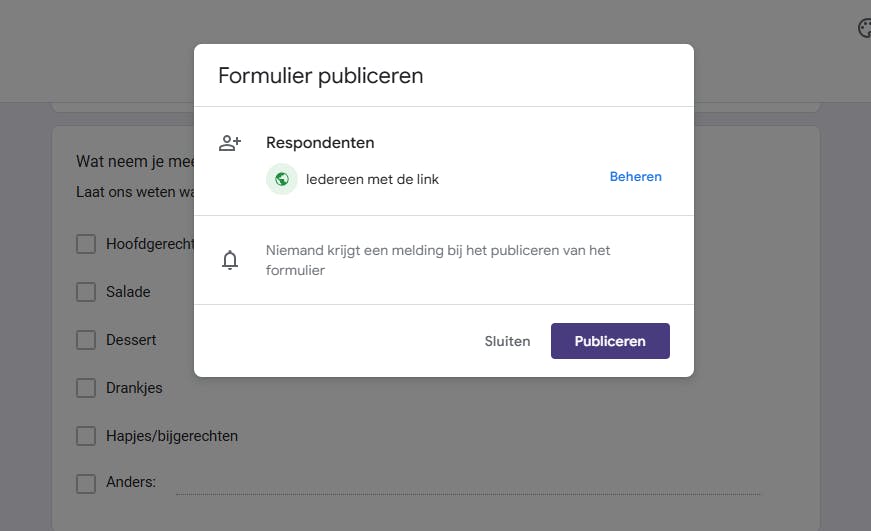Select the Dessert checkbox
This screenshot has width=871, height=531.
86,340
